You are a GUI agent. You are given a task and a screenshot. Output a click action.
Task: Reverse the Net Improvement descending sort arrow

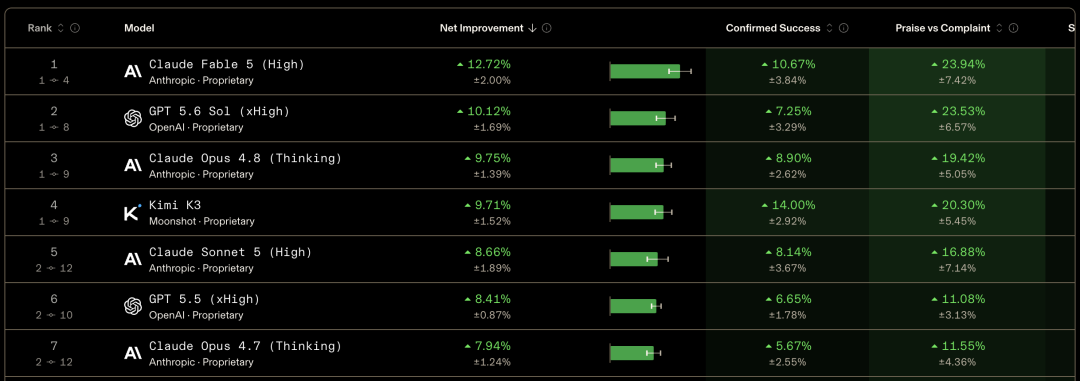[532, 28]
